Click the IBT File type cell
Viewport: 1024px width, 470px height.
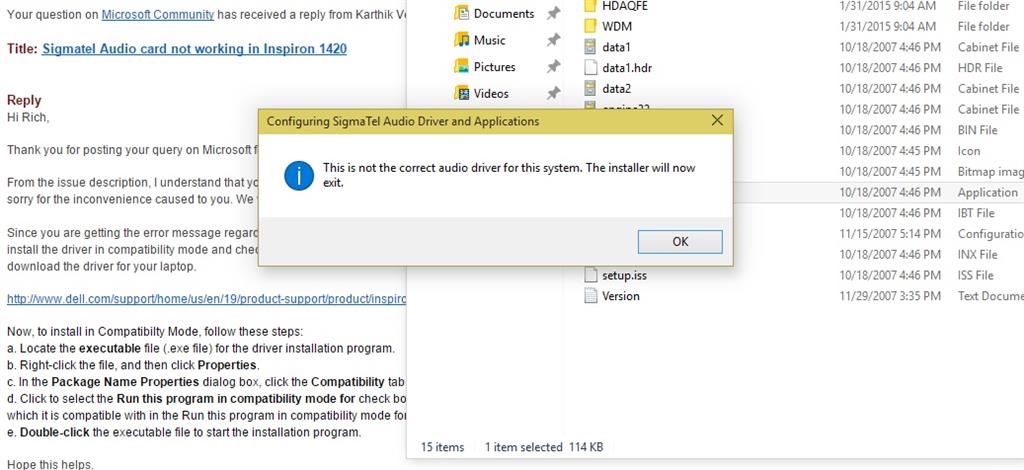click(976, 213)
